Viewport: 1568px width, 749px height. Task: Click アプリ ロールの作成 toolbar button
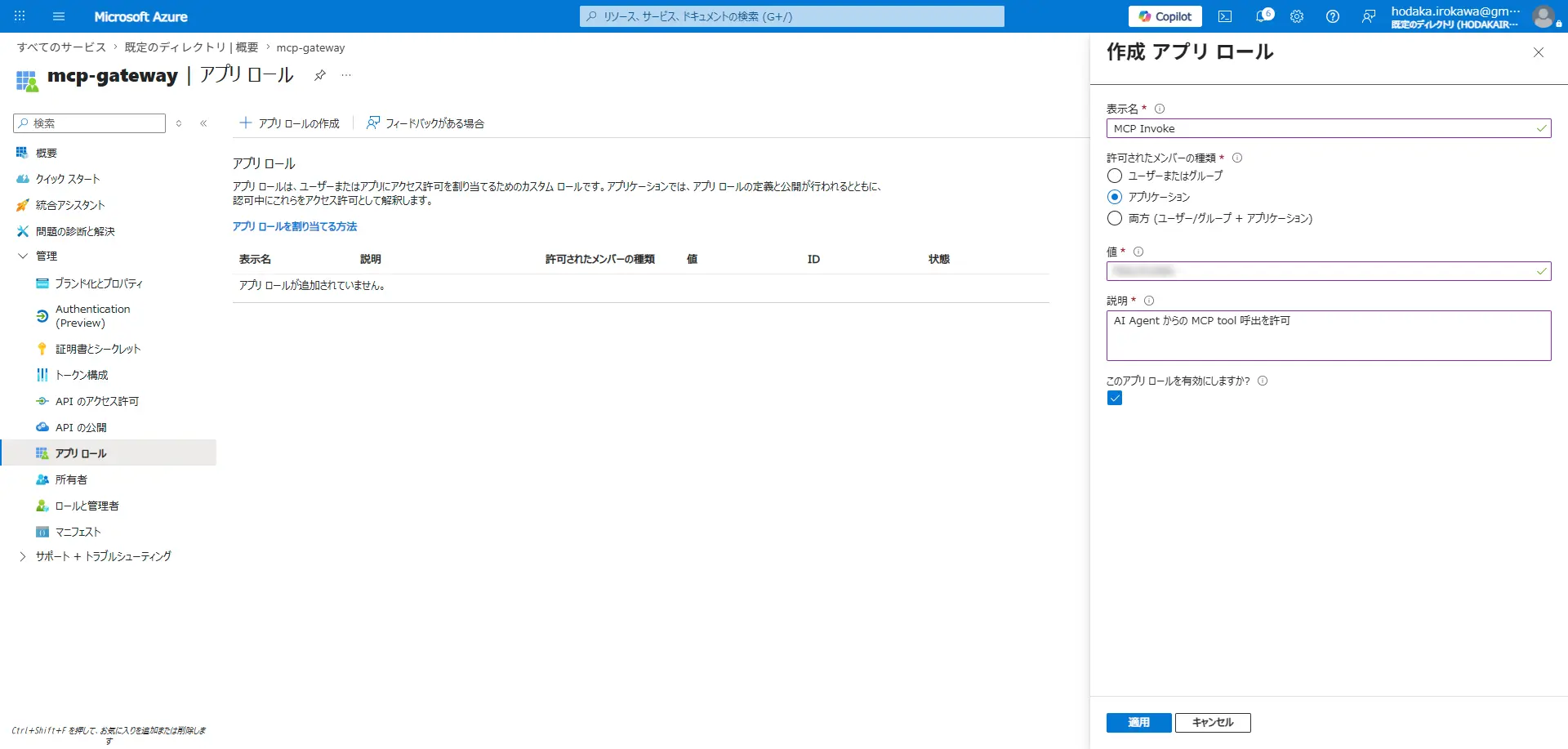289,123
